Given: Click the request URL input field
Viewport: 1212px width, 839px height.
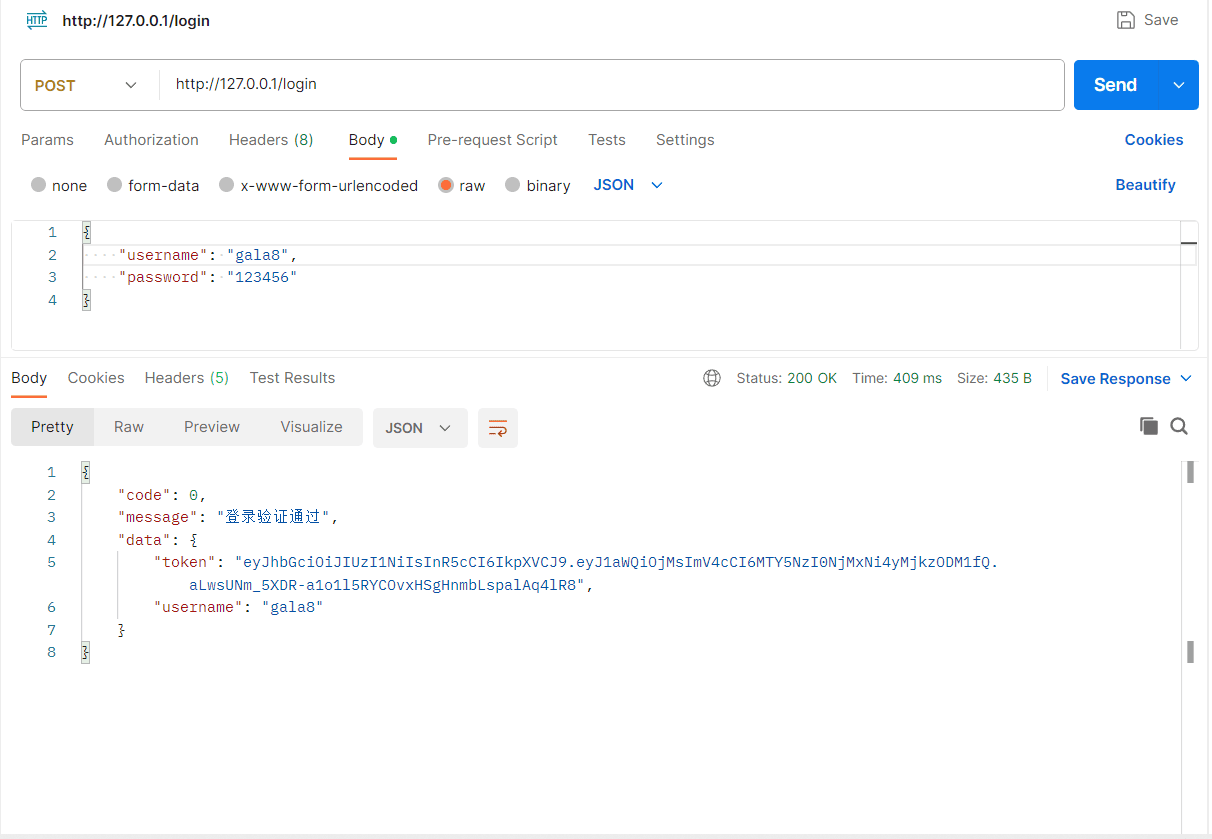Looking at the screenshot, I should click(x=610, y=85).
